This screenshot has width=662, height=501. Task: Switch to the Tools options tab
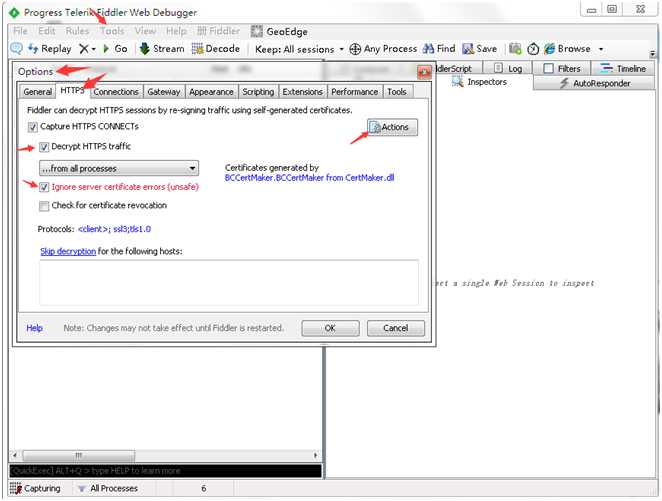(397, 92)
